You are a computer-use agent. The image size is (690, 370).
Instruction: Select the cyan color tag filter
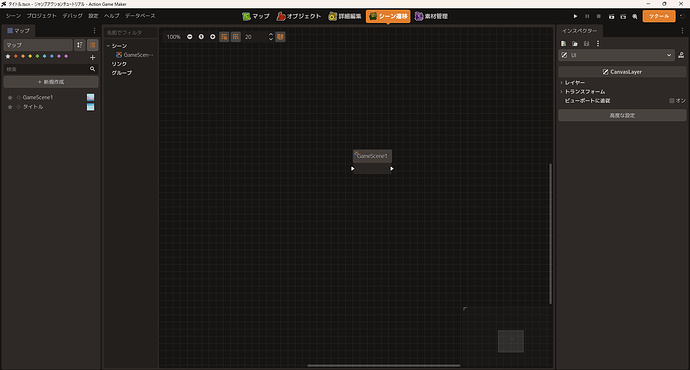[x=44, y=56]
